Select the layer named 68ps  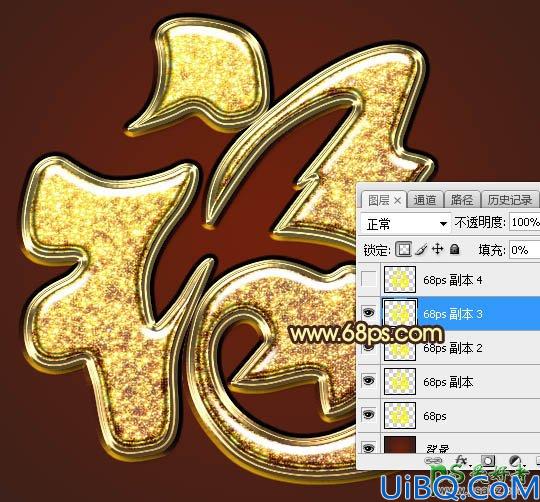[435, 416]
